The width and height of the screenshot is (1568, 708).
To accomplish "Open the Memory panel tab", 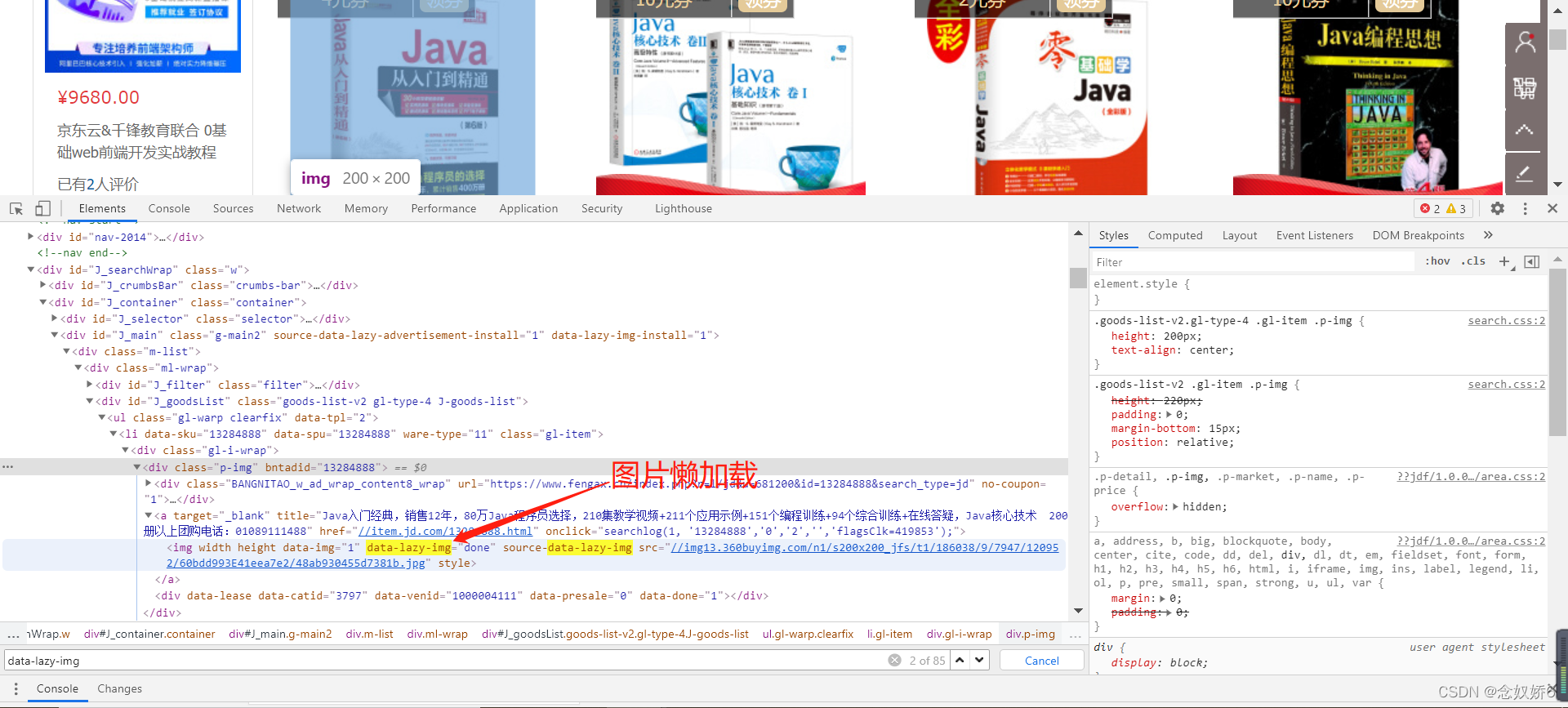I will pos(366,209).
